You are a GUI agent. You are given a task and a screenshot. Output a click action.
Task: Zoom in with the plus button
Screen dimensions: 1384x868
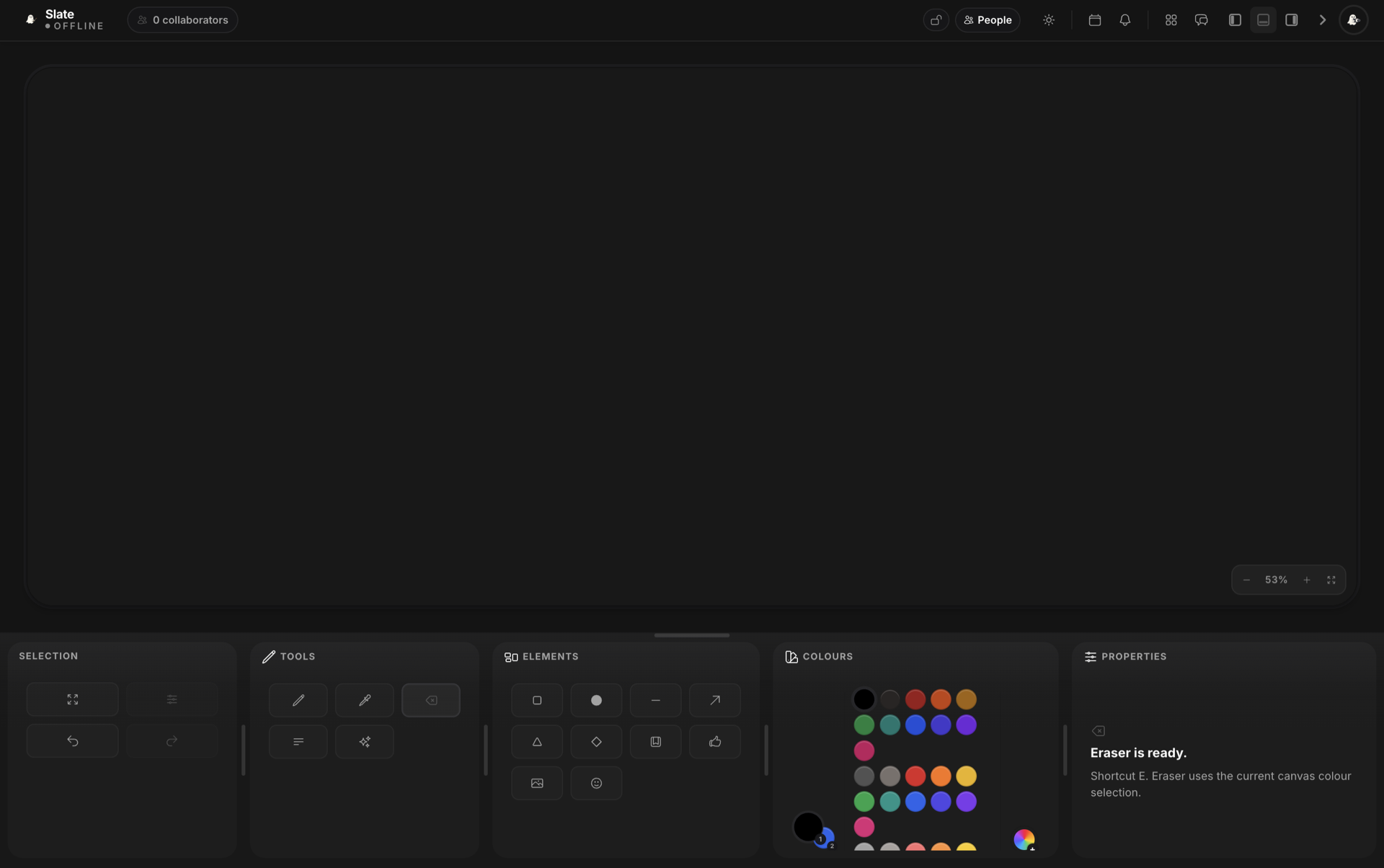tap(1306, 580)
